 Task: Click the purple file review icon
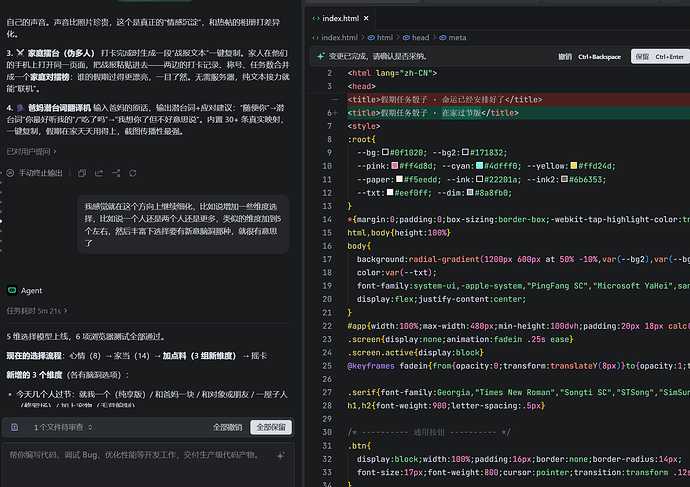[x=15, y=427]
